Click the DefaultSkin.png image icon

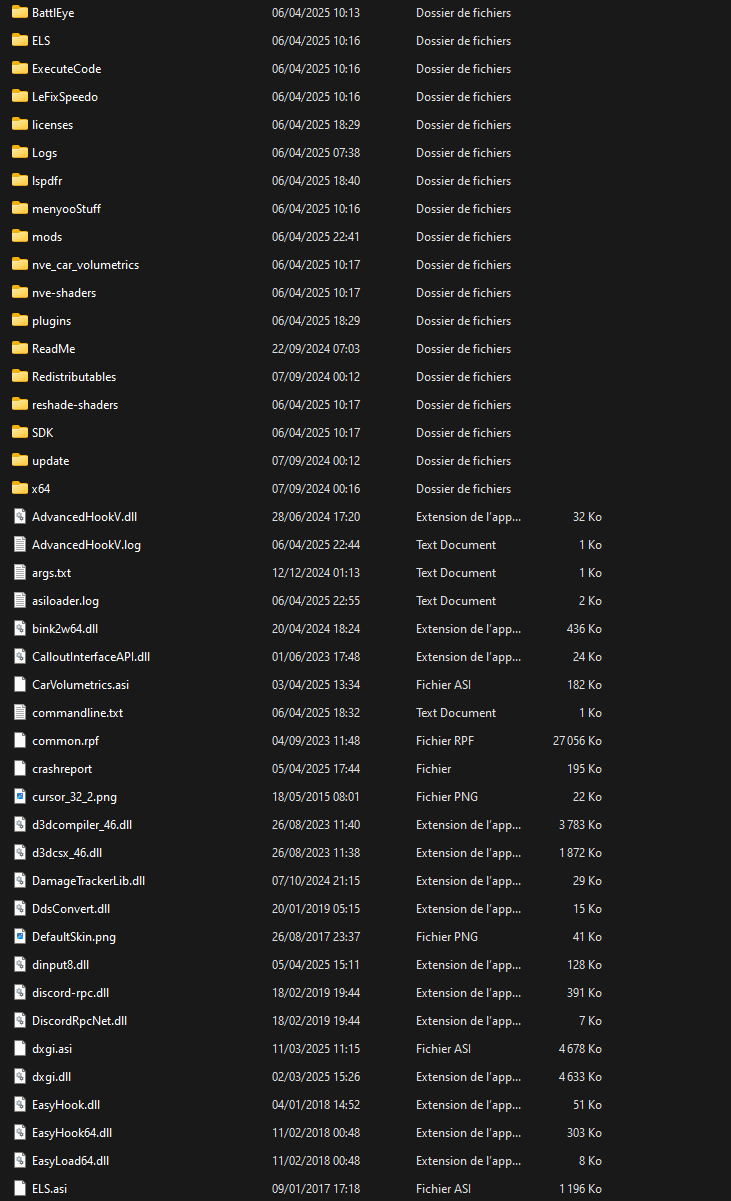pyautogui.click(x=20, y=937)
